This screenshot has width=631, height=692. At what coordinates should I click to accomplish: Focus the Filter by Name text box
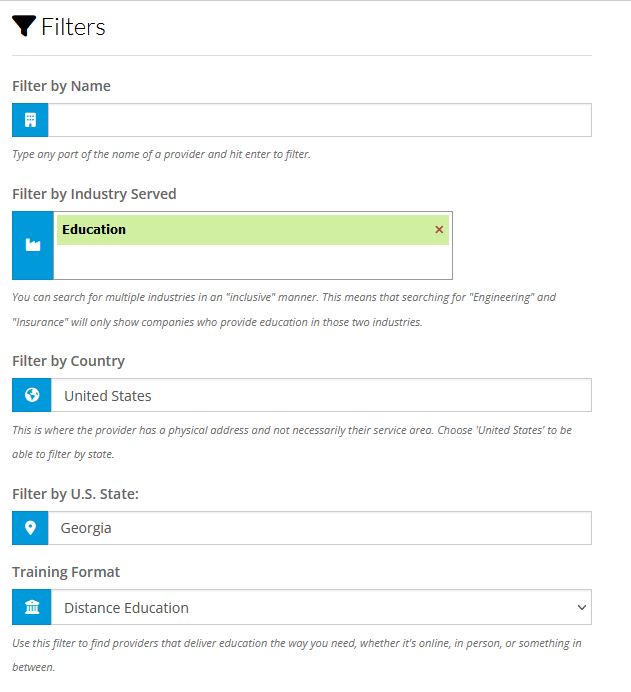(319, 120)
